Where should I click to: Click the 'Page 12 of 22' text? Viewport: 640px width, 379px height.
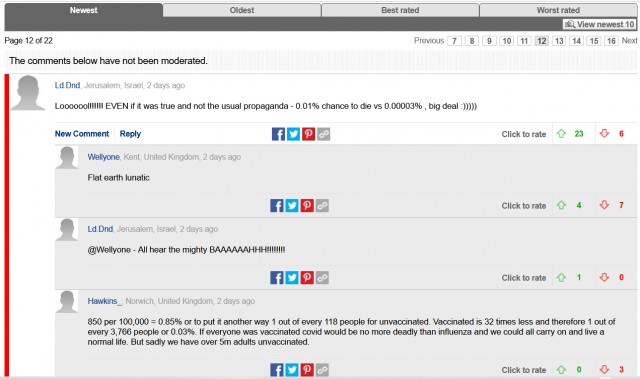point(29,40)
